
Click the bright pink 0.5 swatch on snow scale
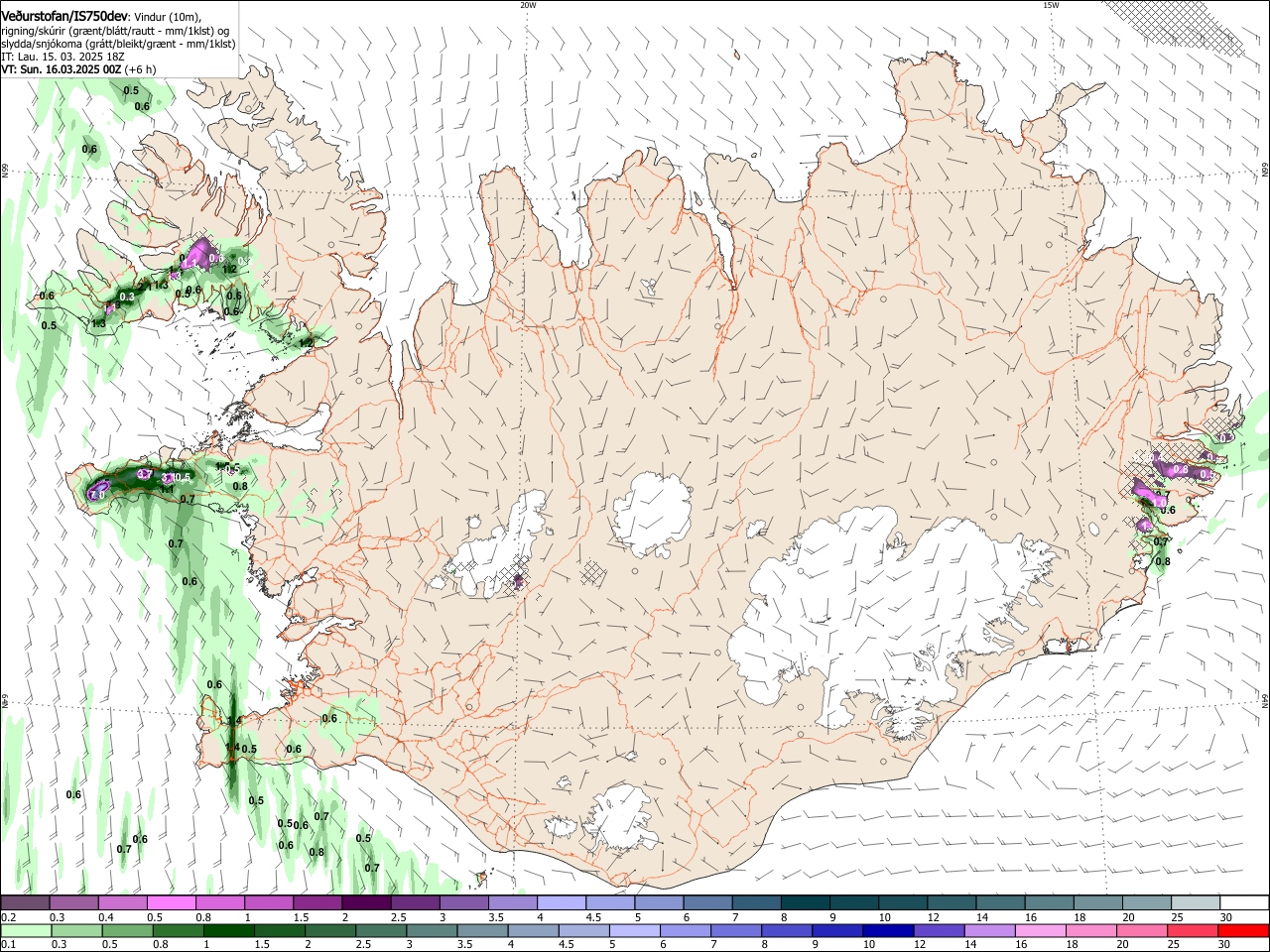tap(171, 903)
